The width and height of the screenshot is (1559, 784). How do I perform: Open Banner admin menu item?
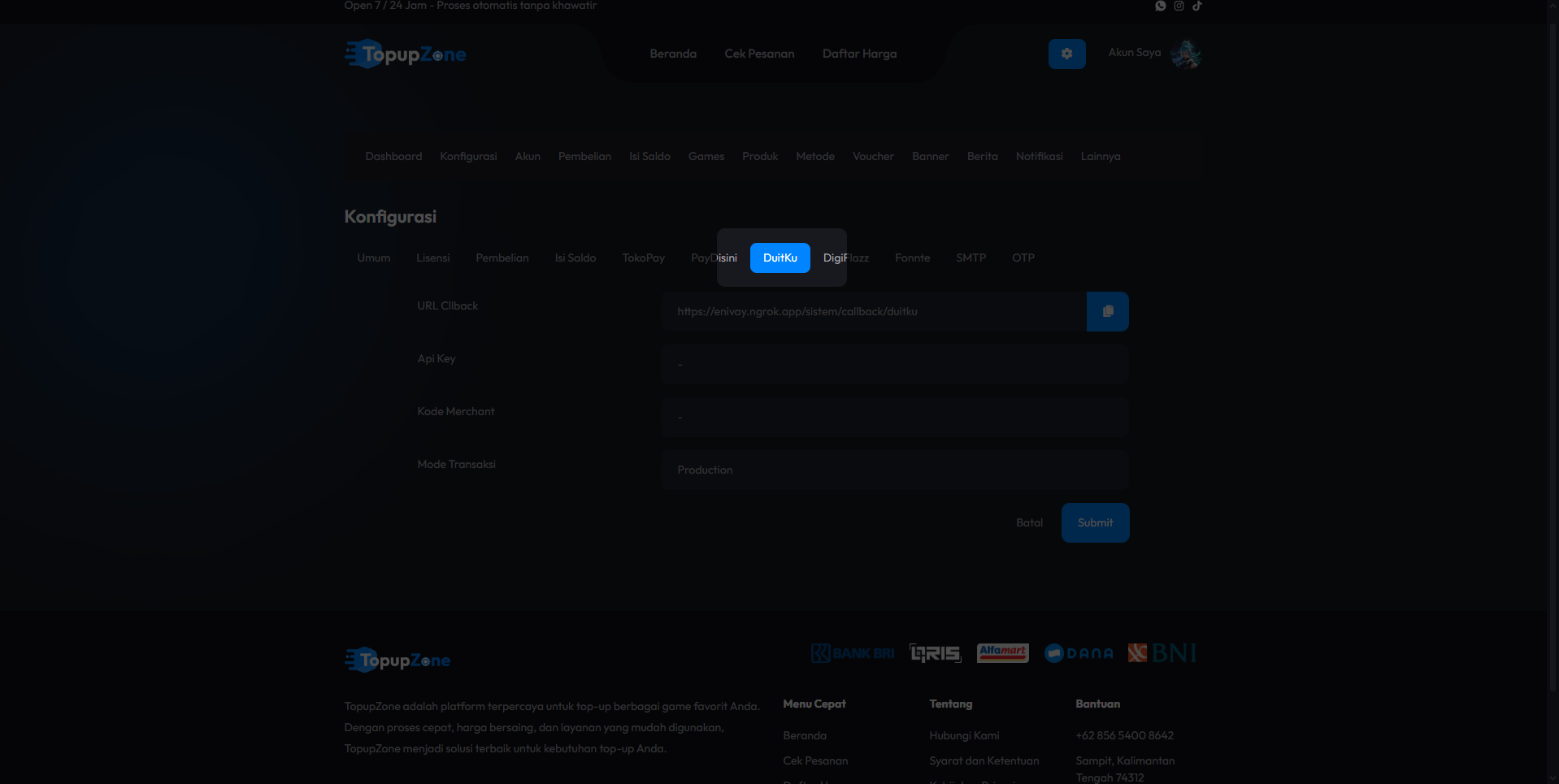point(930,156)
